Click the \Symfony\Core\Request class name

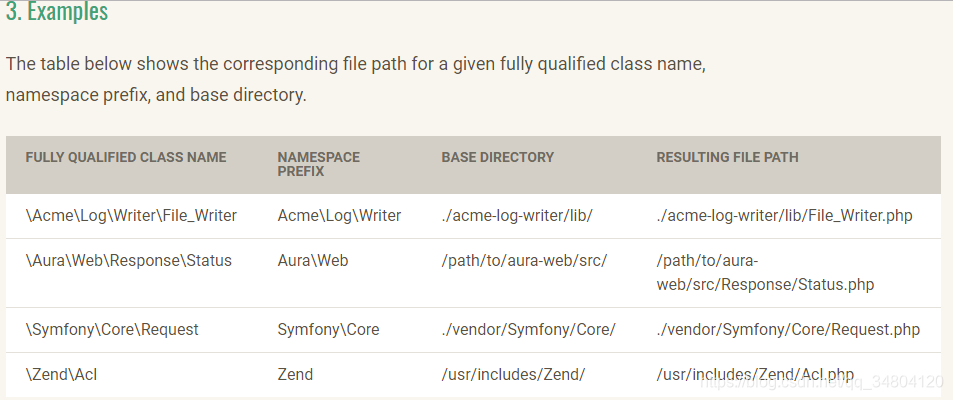pyautogui.click(x=112, y=329)
